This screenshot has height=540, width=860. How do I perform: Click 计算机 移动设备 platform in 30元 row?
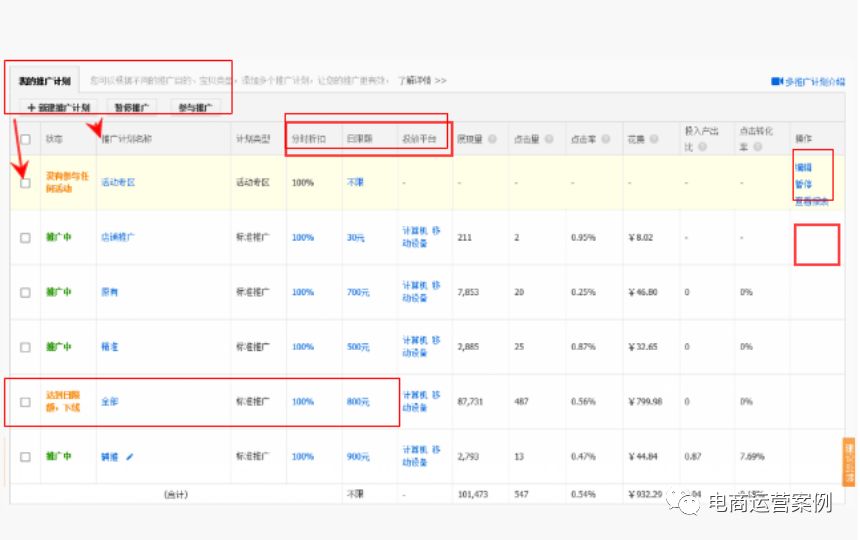[421, 237]
